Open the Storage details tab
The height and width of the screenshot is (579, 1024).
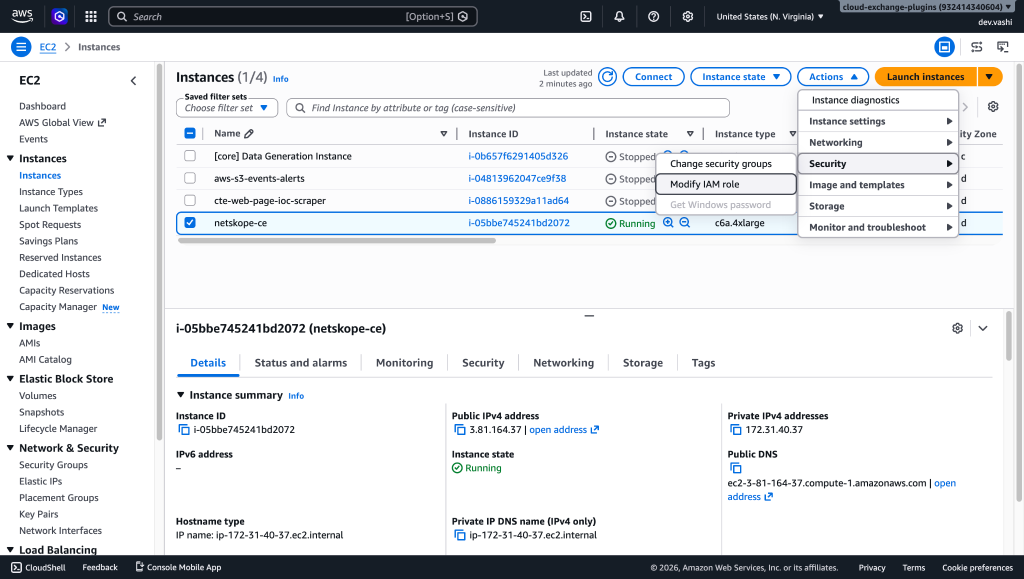pos(643,363)
